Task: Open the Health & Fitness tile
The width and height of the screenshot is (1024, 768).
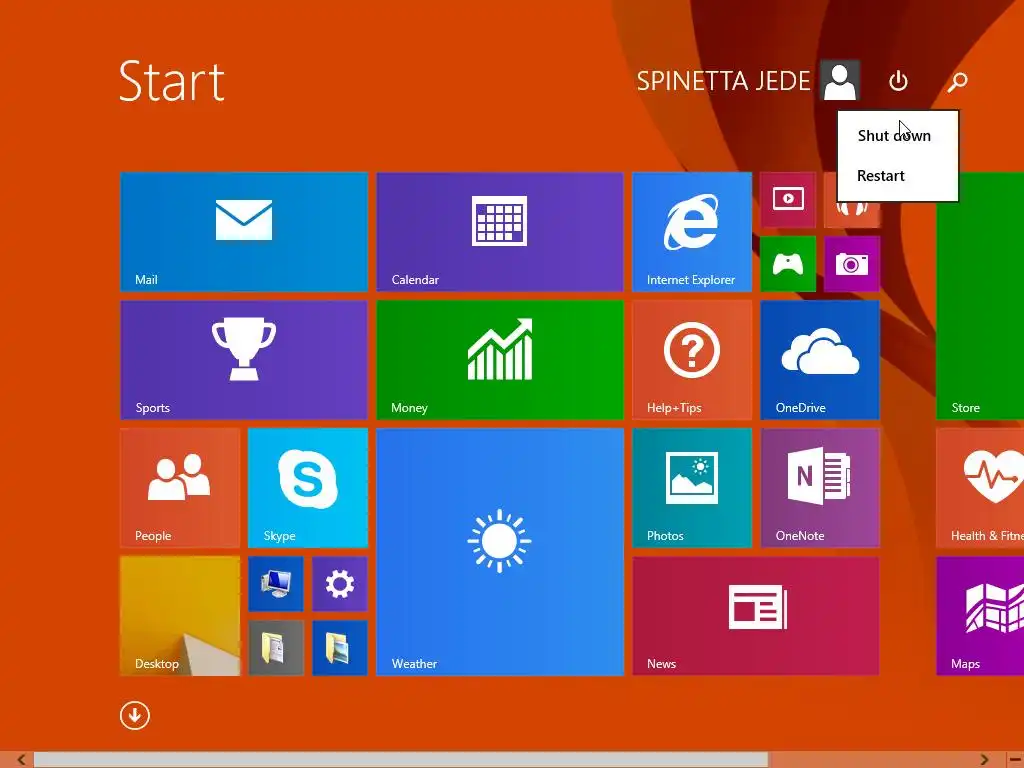Action: pyautogui.click(x=980, y=488)
